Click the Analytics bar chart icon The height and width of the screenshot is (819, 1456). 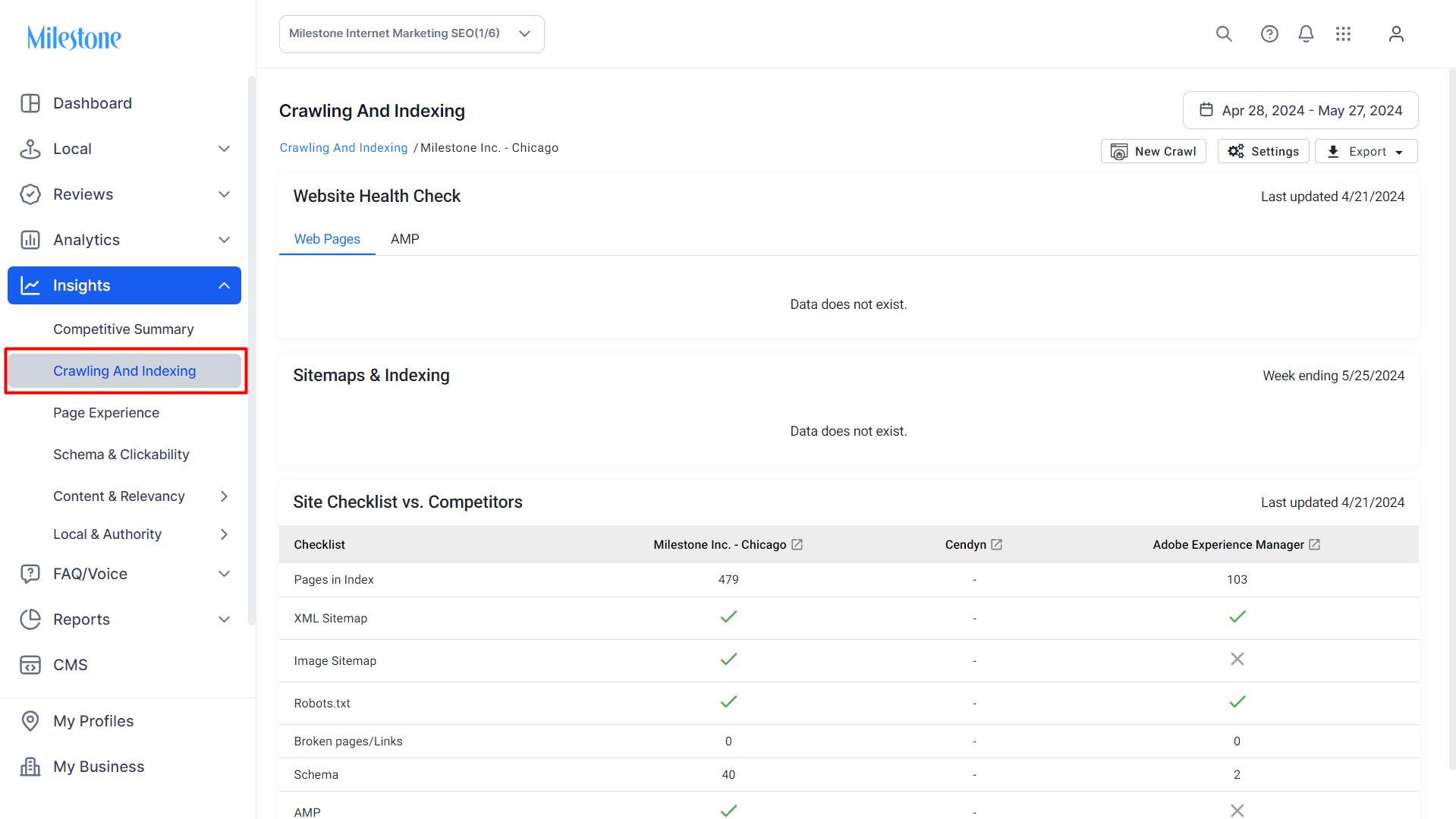[x=30, y=240]
